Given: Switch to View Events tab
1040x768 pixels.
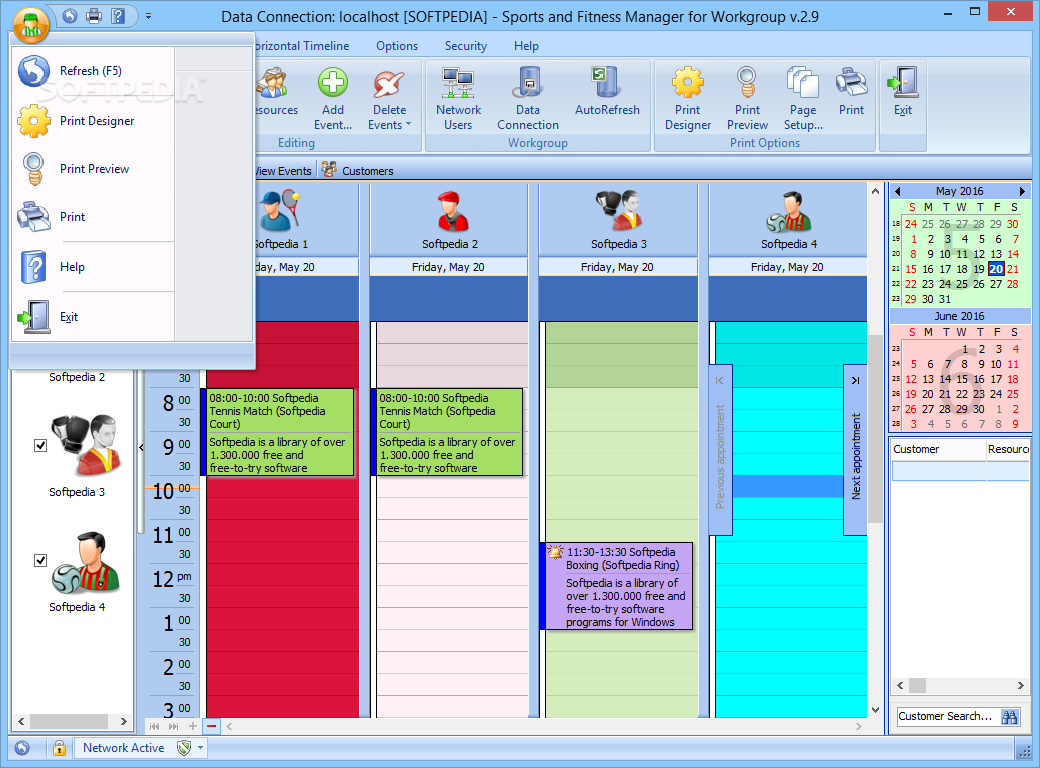Looking at the screenshot, I should point(284,170).
